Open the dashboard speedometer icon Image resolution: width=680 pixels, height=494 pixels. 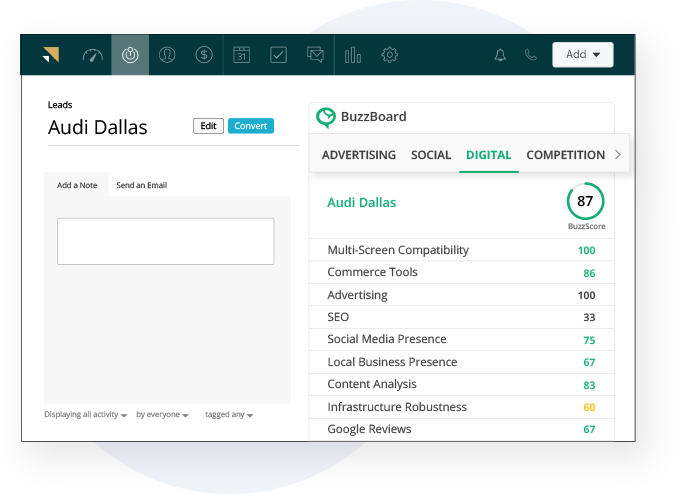93,55
